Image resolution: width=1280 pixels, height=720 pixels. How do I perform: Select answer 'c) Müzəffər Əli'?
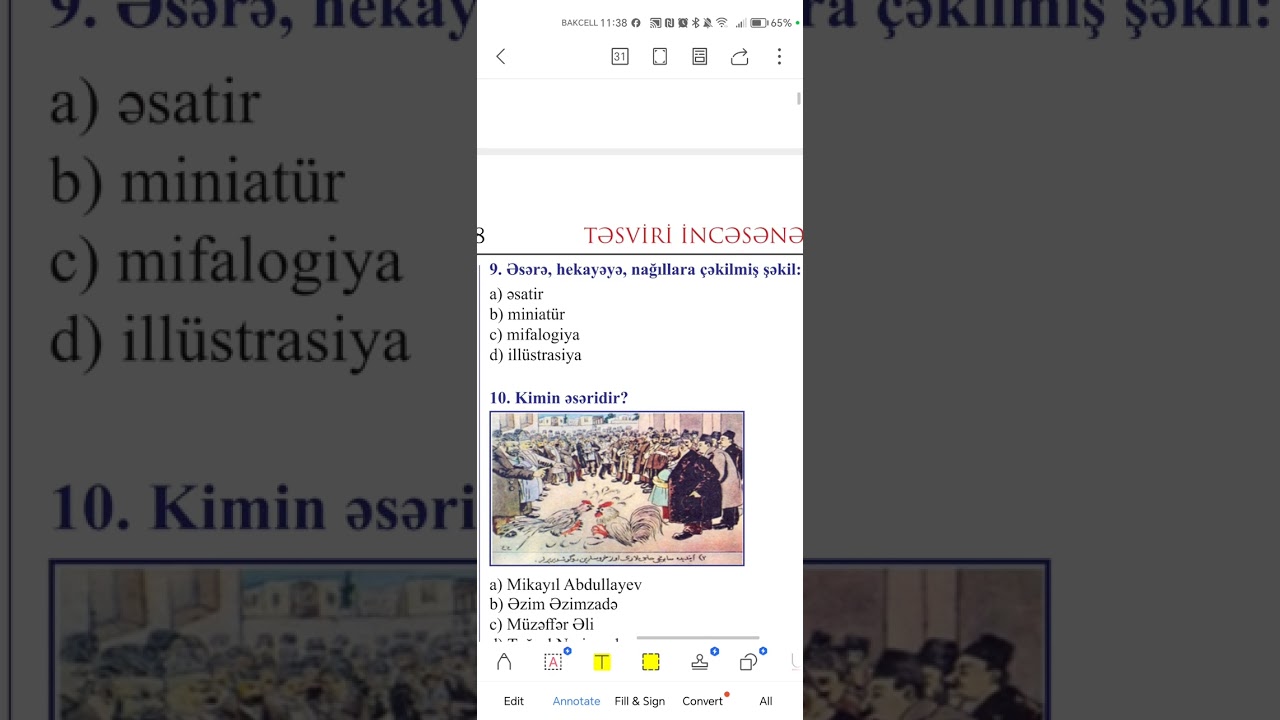542,625
